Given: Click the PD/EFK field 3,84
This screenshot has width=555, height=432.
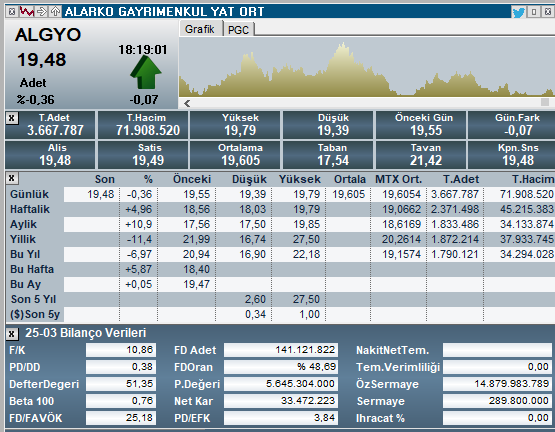Looking at the screenshot, I should pyautogui.click(x=281, y=418).
